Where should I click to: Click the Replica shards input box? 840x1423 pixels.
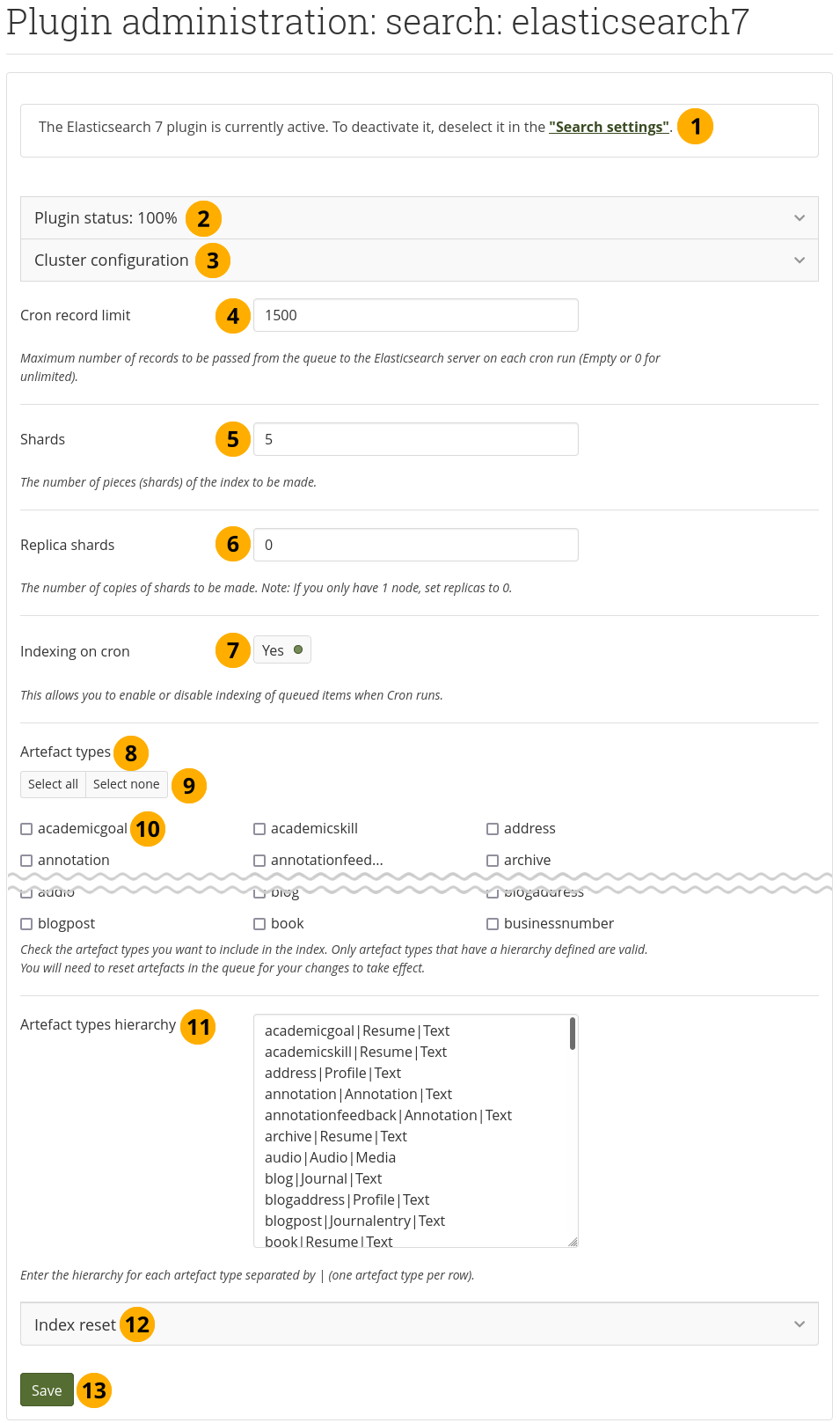(x=415, y=545)
